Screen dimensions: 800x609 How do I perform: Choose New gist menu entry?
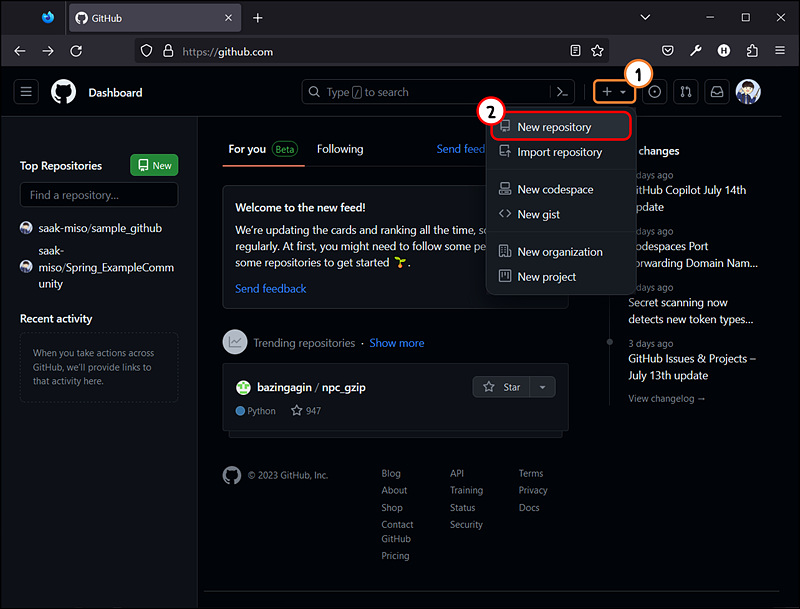(x=561, y=214)
